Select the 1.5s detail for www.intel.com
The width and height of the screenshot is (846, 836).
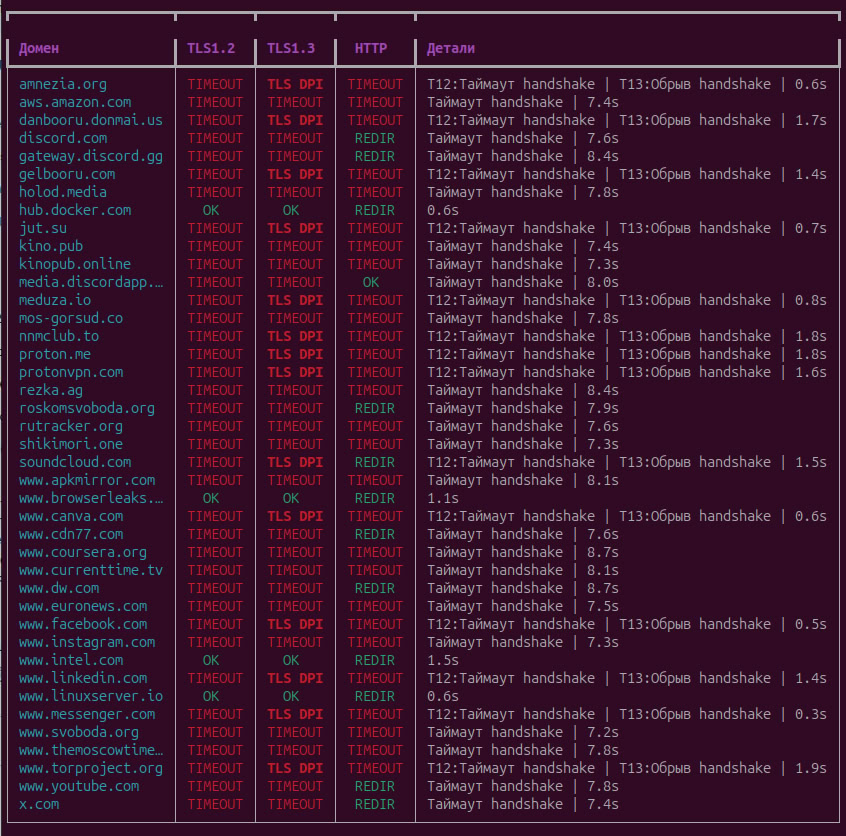point(442,660)
